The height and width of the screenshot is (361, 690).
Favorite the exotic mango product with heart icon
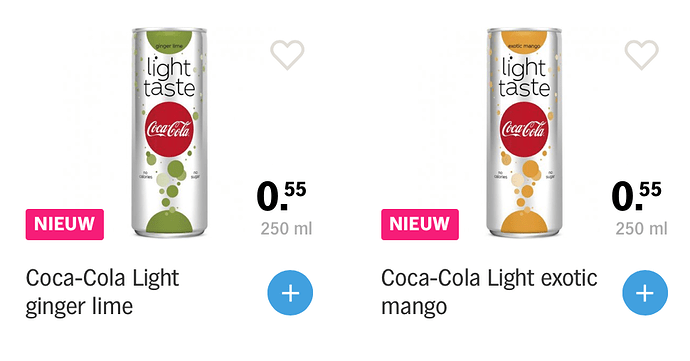642,55
